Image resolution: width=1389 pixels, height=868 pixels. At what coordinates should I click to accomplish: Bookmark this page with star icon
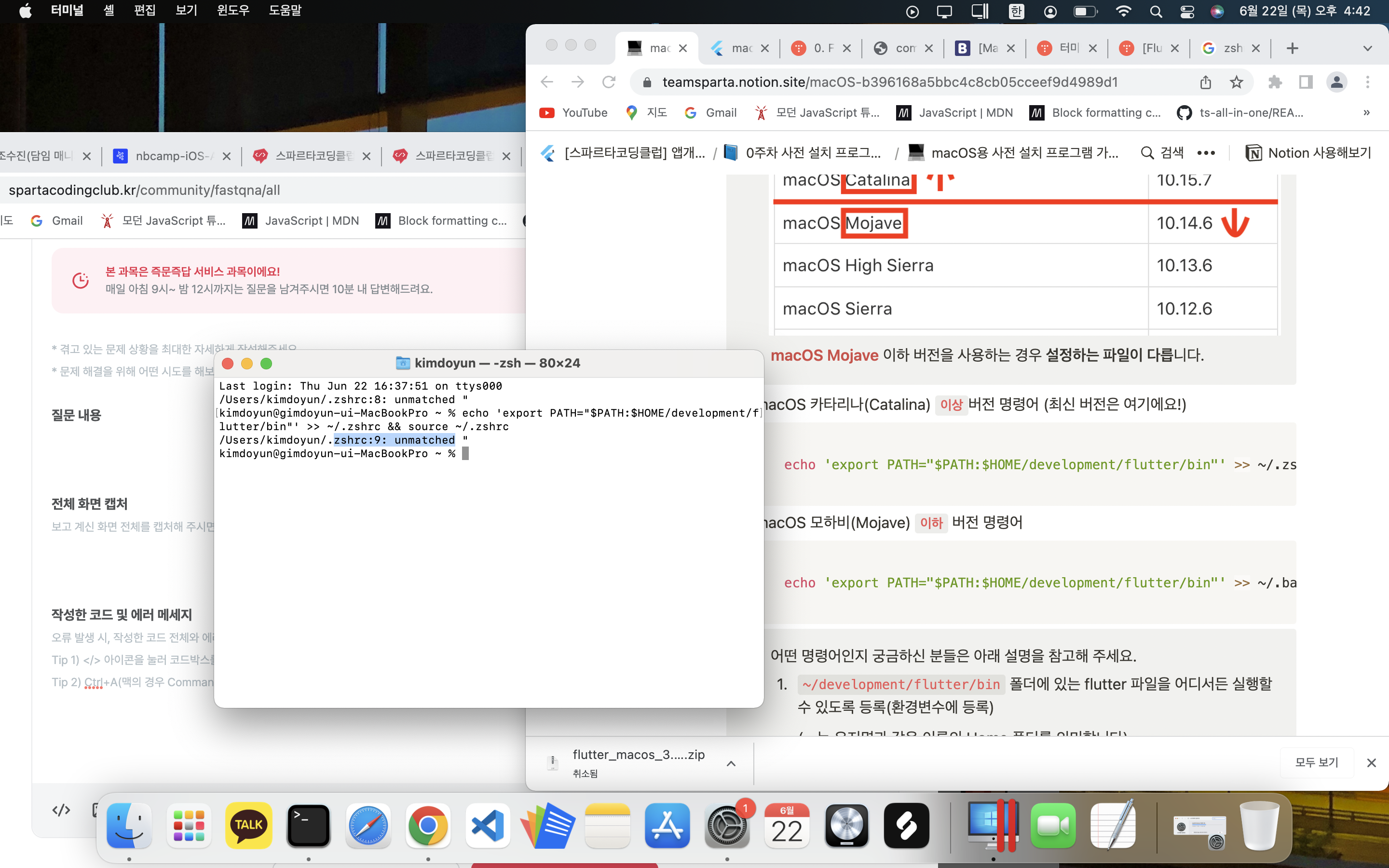click(x=1236, y=82)
